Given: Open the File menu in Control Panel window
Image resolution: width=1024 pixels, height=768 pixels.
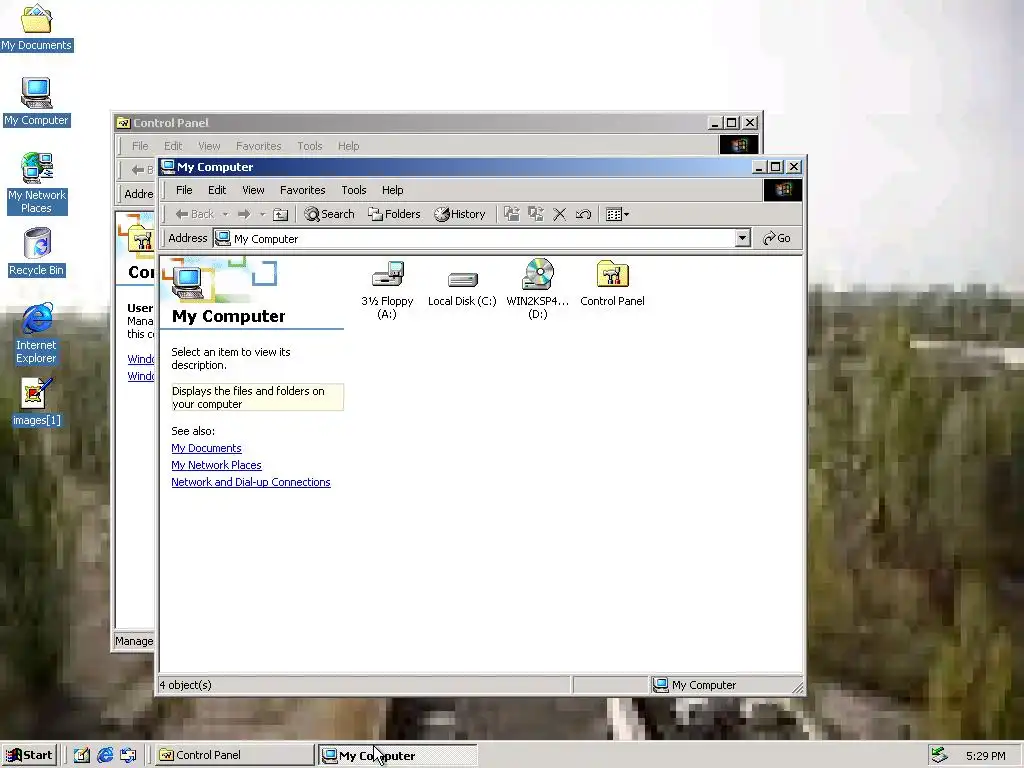Looking at the screenshot, I should pos(140,146).
